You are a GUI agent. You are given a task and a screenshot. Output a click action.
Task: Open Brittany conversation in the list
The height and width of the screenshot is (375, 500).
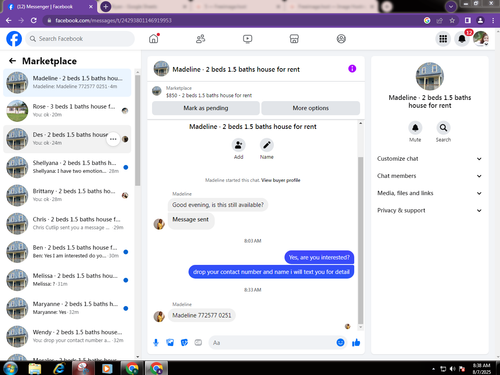pos(67,195)
